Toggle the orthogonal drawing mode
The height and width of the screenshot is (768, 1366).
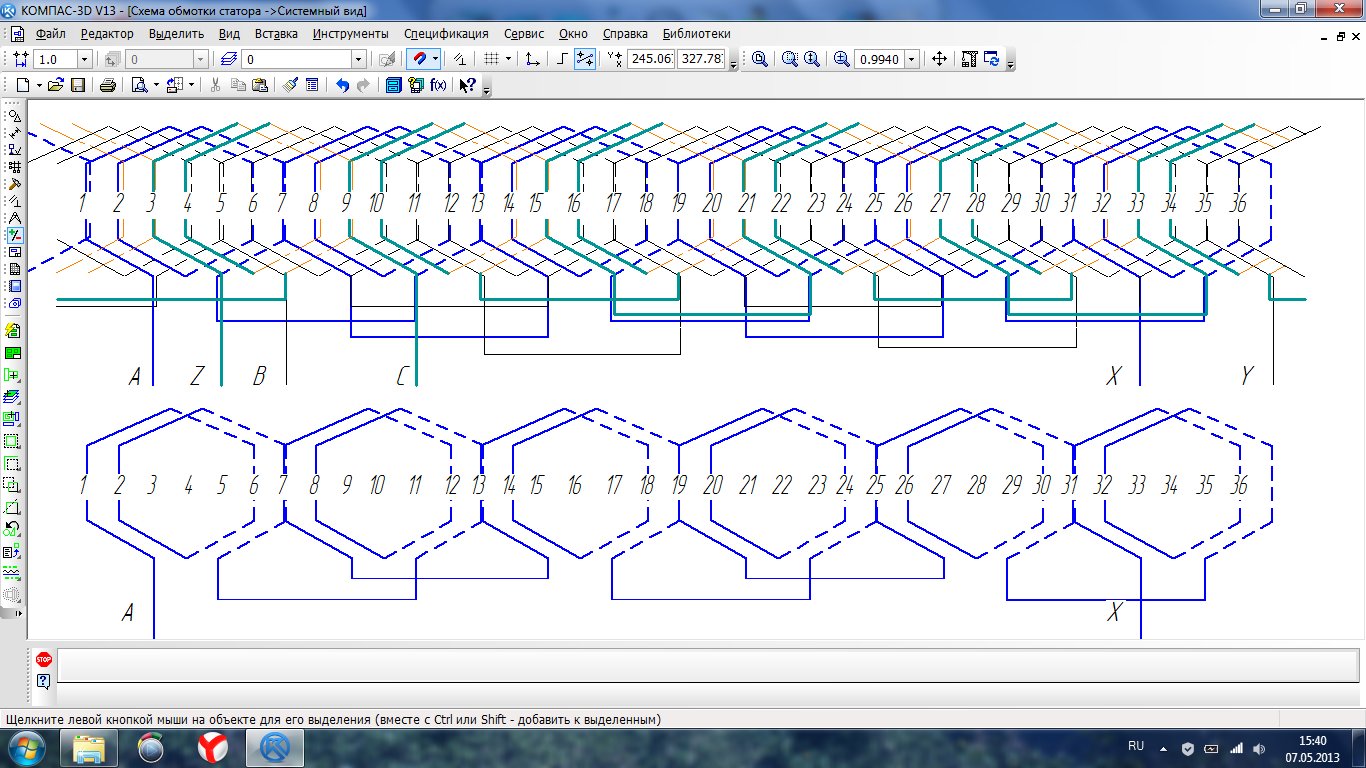[x=562, y=59]
